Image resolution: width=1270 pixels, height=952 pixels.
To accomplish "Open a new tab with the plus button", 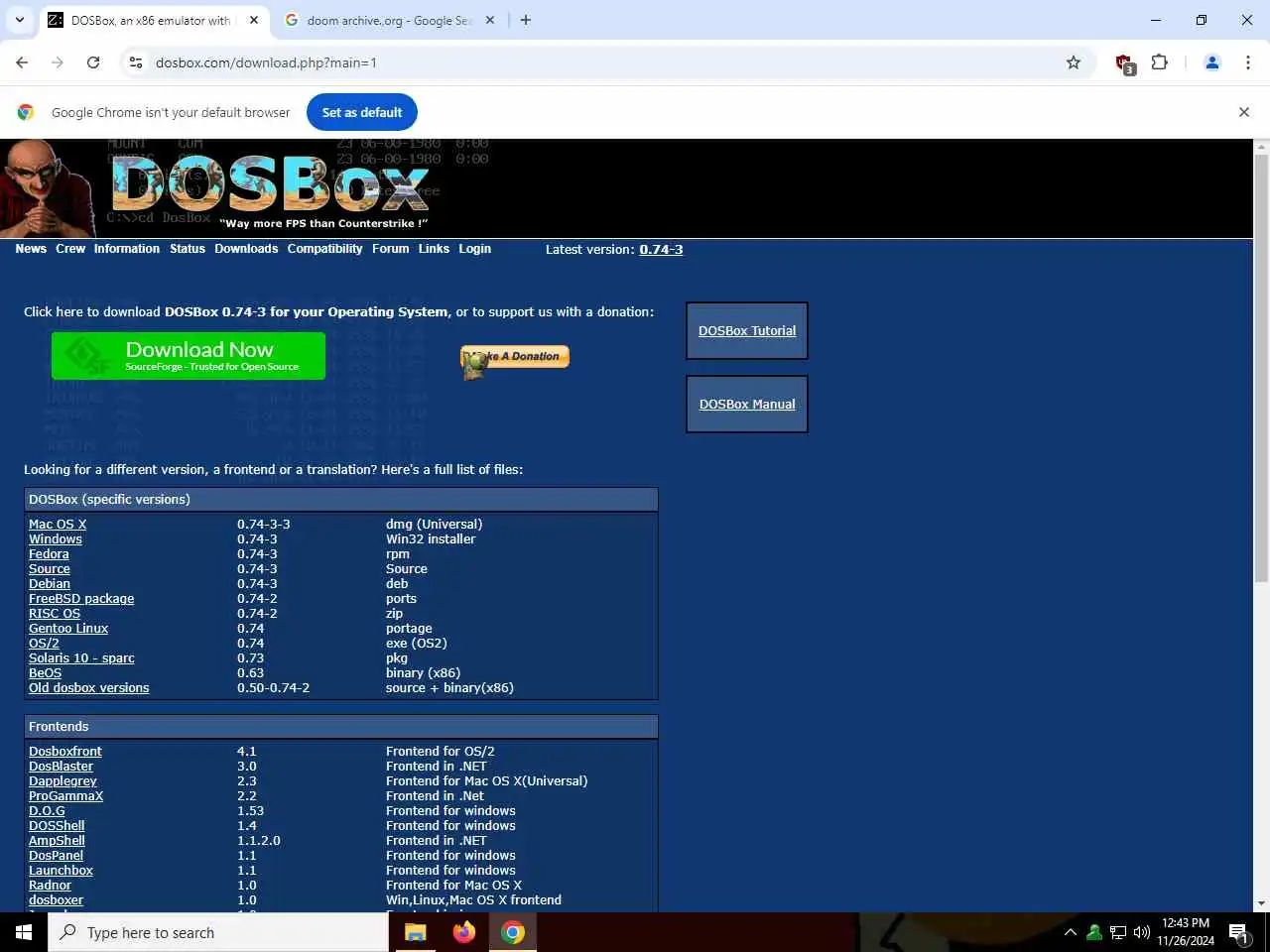I will [x=526, y=20].
